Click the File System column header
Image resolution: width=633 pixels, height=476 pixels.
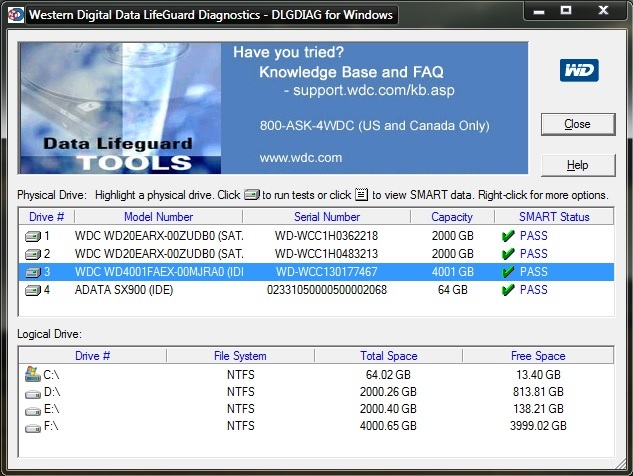tap(240, 356)
